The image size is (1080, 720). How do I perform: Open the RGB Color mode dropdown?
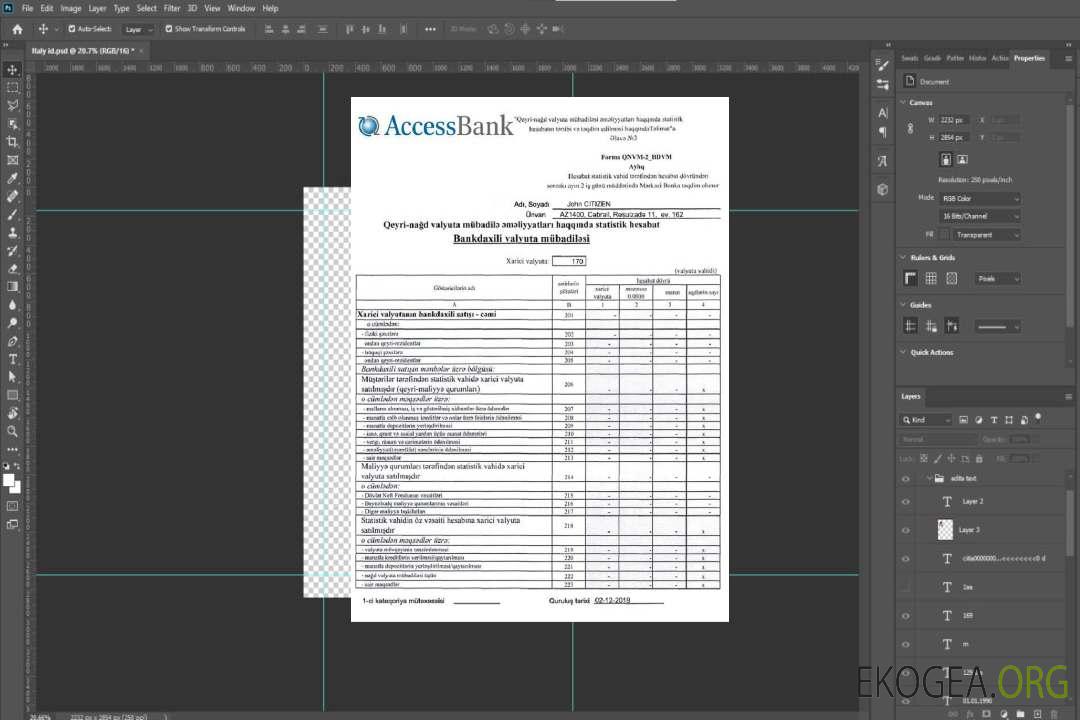point(980,198)
